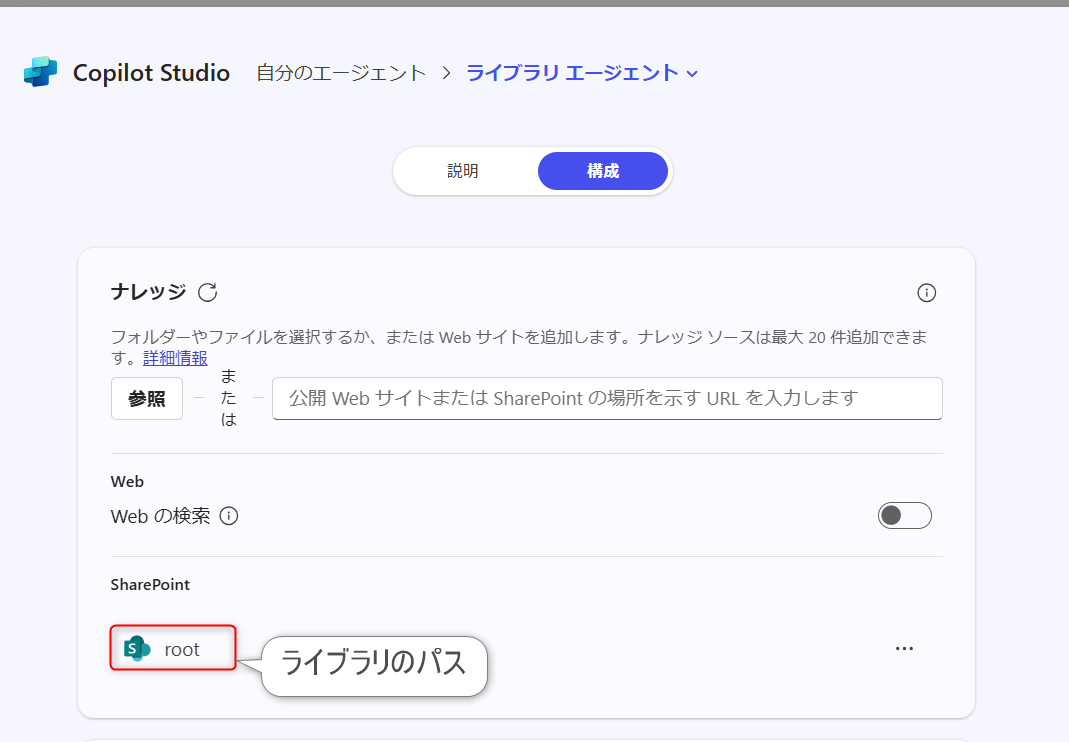Click the Copilot Studio logo icon
The image size is (1069, 742).
pos(40,72)
